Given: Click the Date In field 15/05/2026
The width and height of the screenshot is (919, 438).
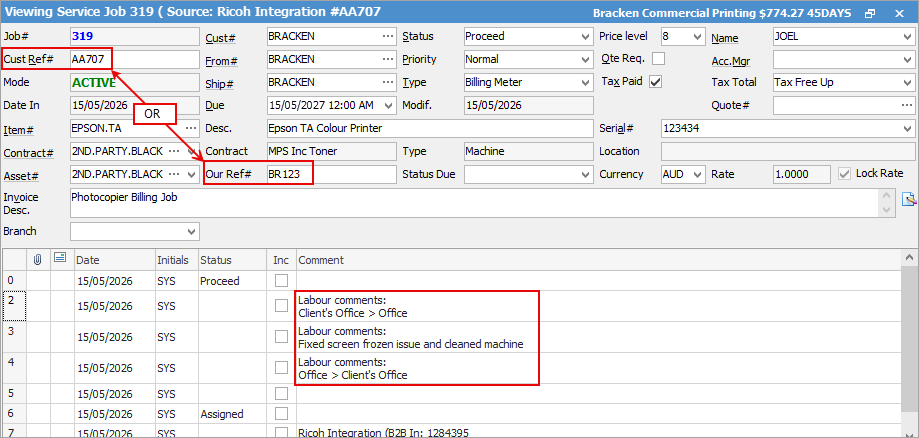Looking at the screenshot, I should tap(134, 106).
